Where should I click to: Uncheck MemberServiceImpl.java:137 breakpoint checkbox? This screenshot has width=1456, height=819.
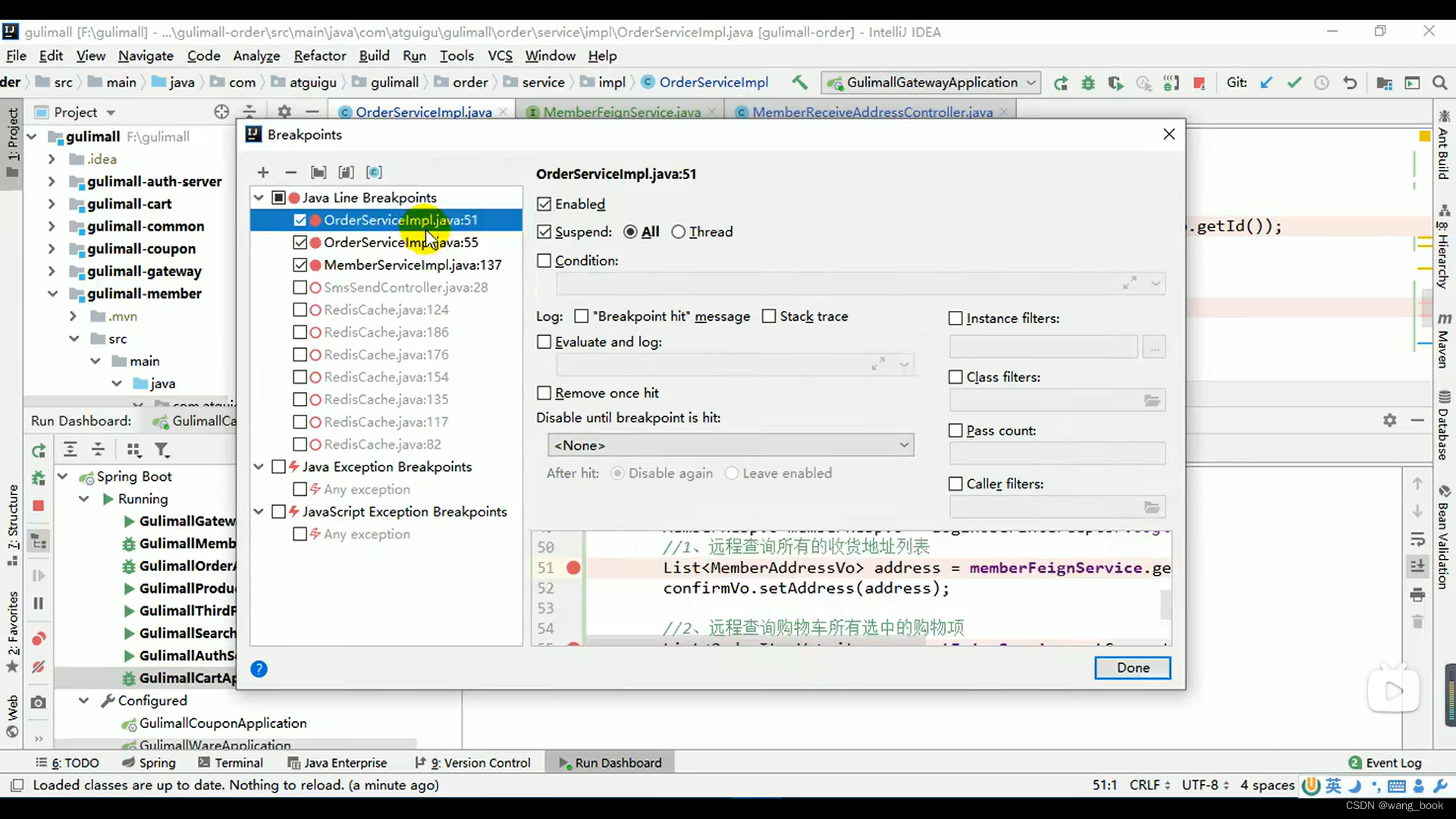tap(300, 265)
